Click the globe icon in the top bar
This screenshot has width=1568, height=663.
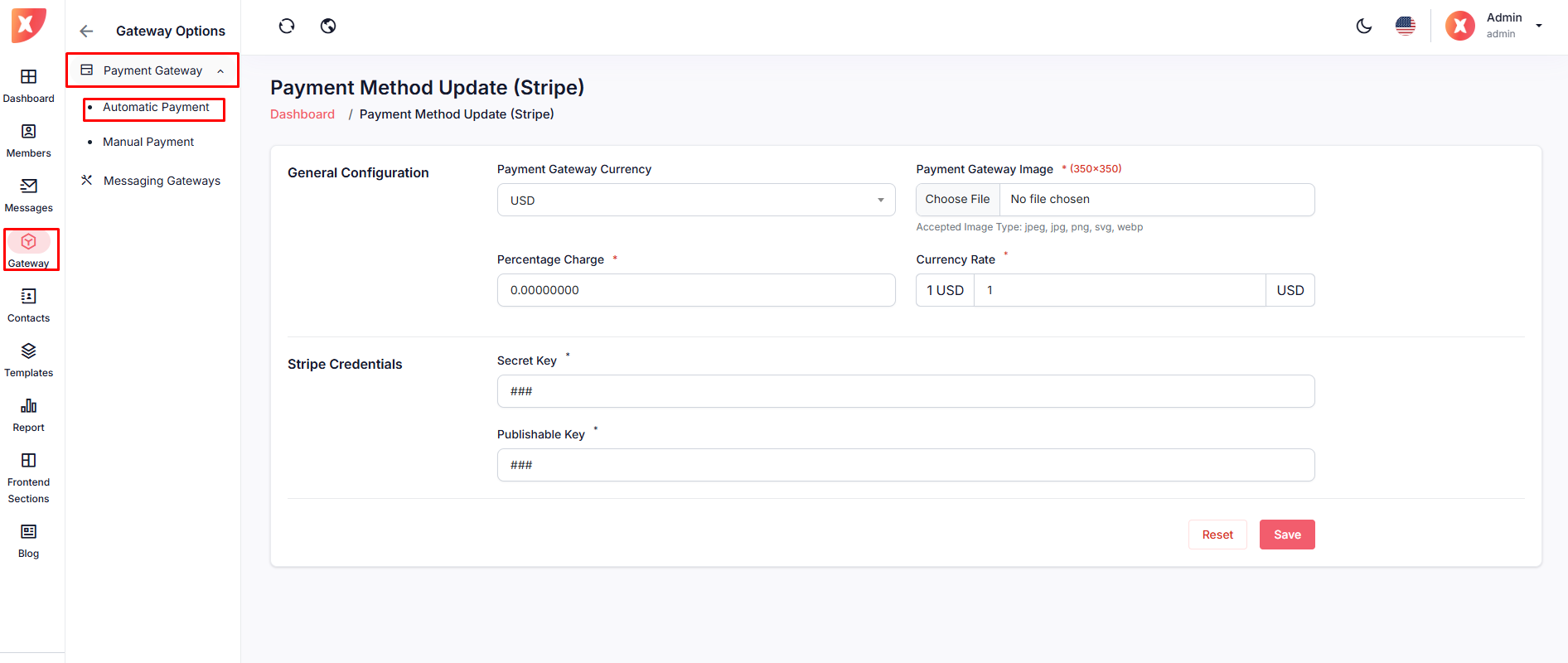coord(328,27)
